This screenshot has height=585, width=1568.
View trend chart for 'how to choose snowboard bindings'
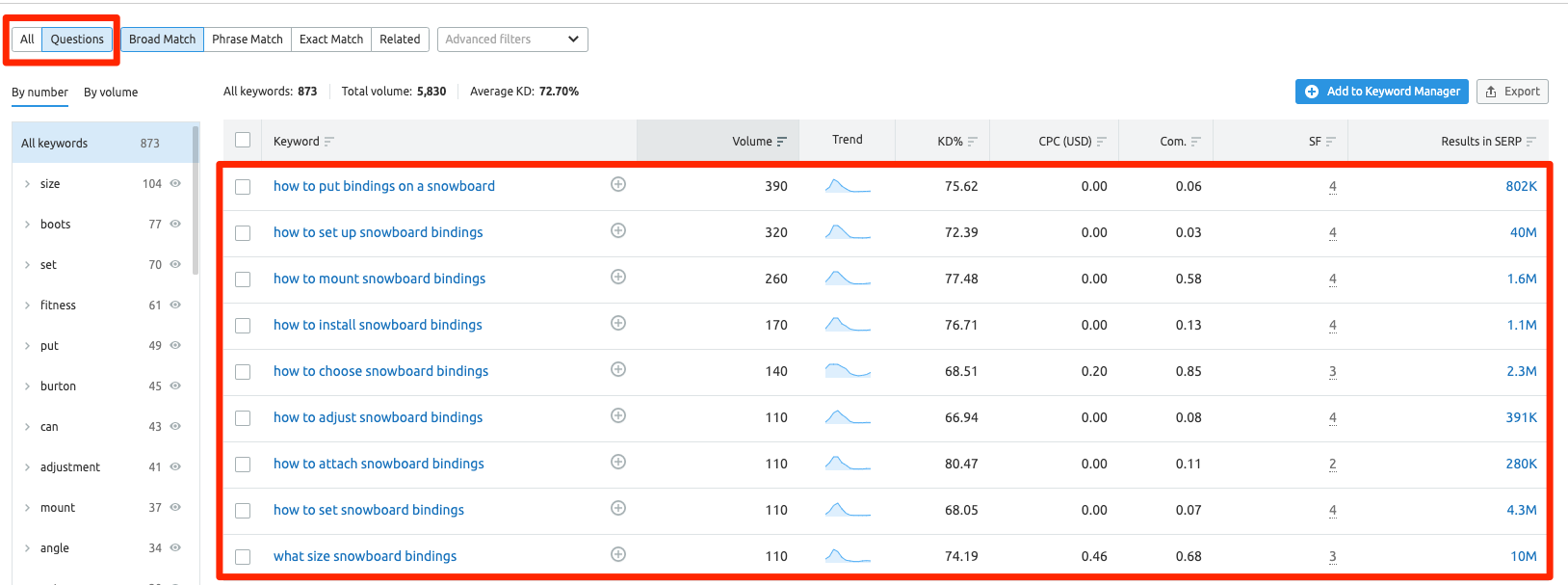tap(848, 371)
